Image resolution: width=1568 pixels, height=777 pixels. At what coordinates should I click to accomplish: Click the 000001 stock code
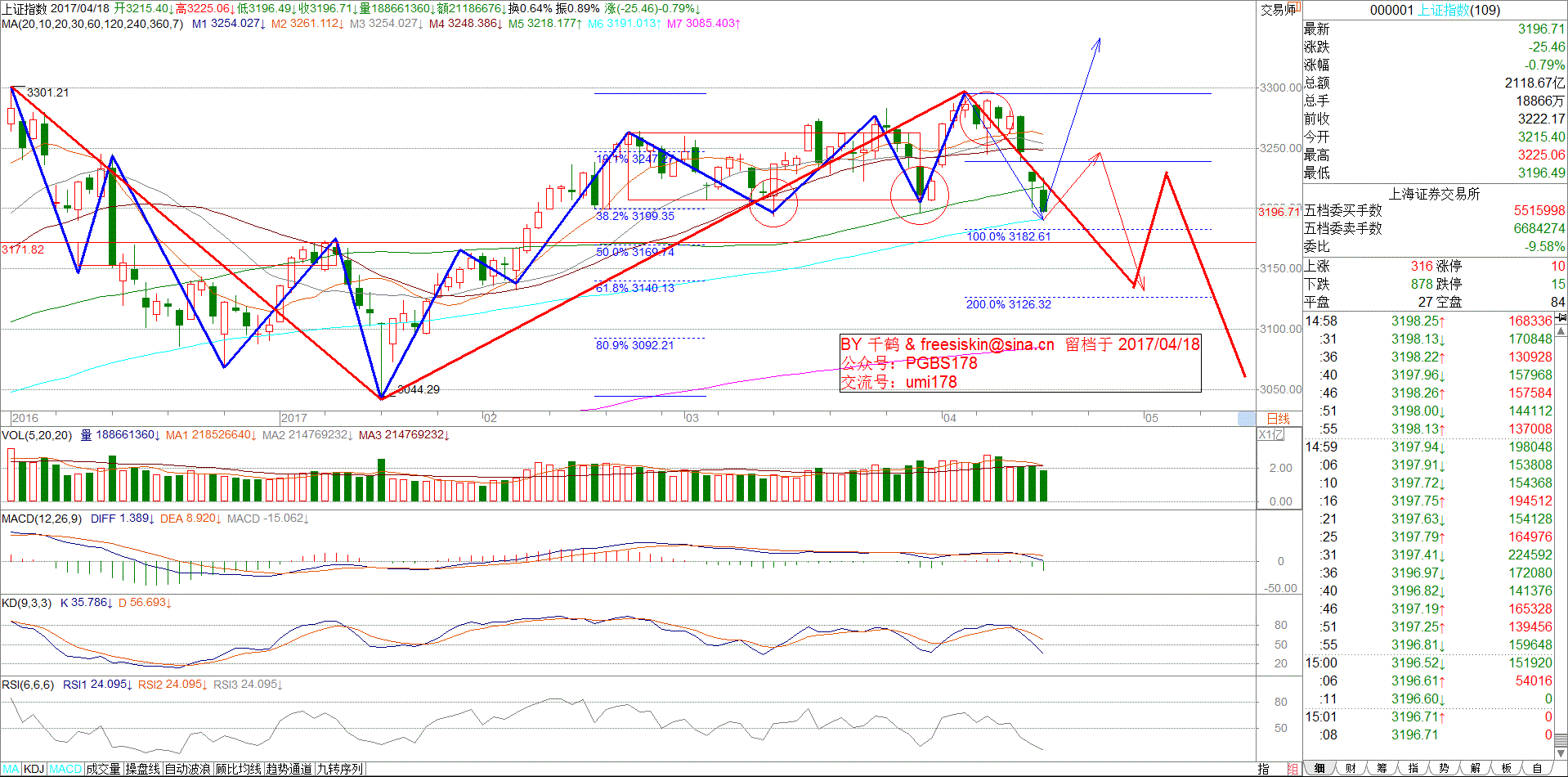1391,10
